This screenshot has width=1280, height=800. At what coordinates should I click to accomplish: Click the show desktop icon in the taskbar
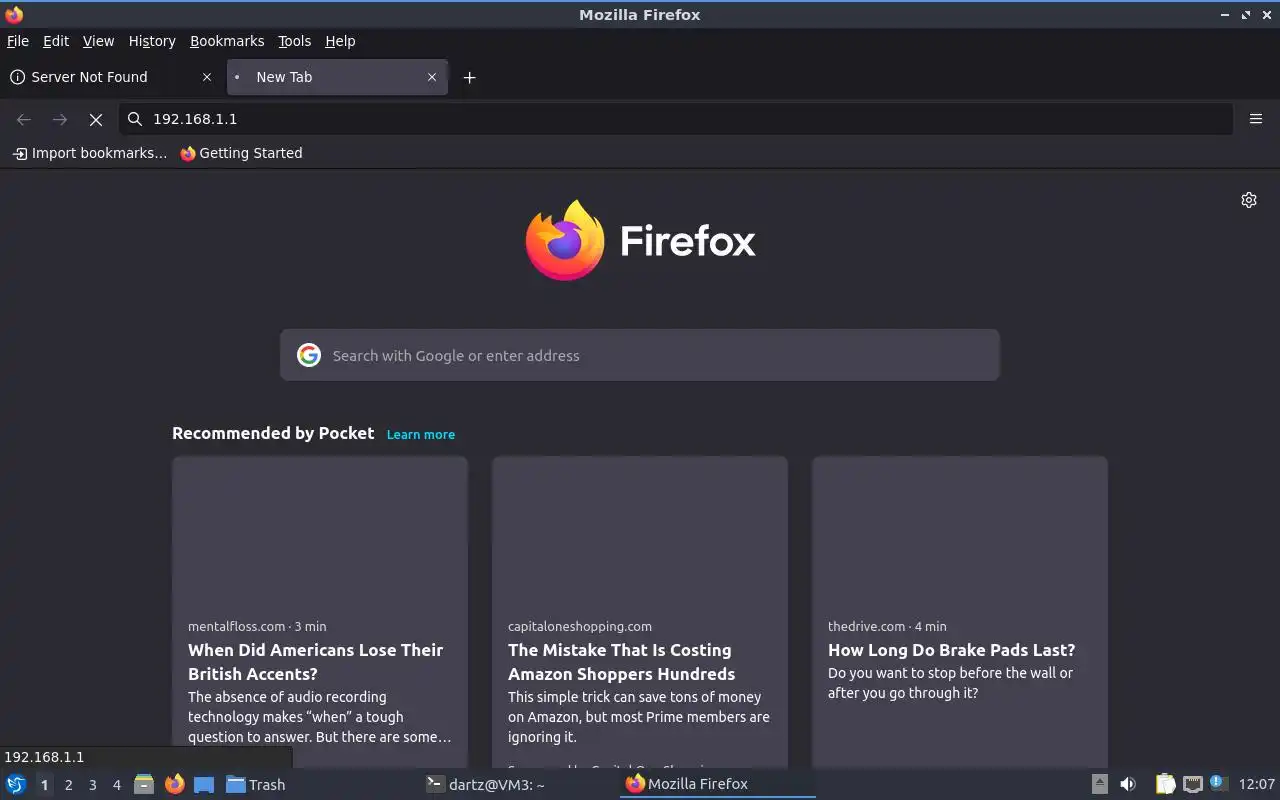point(204,785)
